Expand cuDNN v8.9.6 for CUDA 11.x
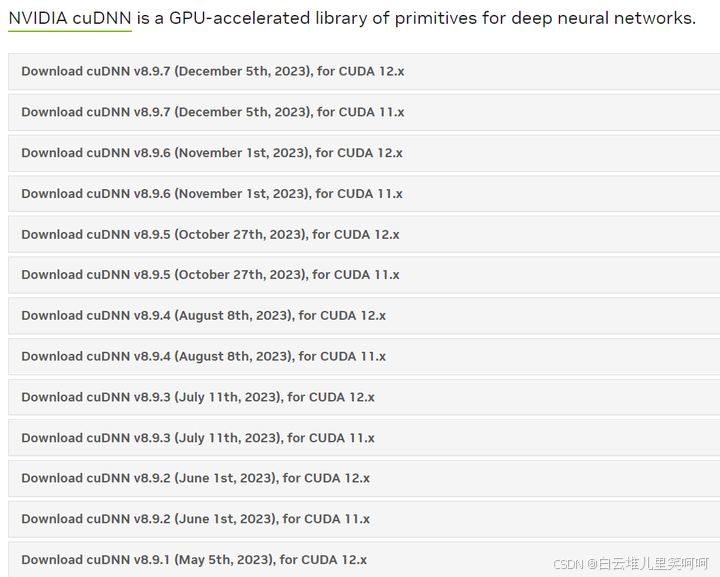This screenshot has height=577, width=720. click(x=364, y=194)
